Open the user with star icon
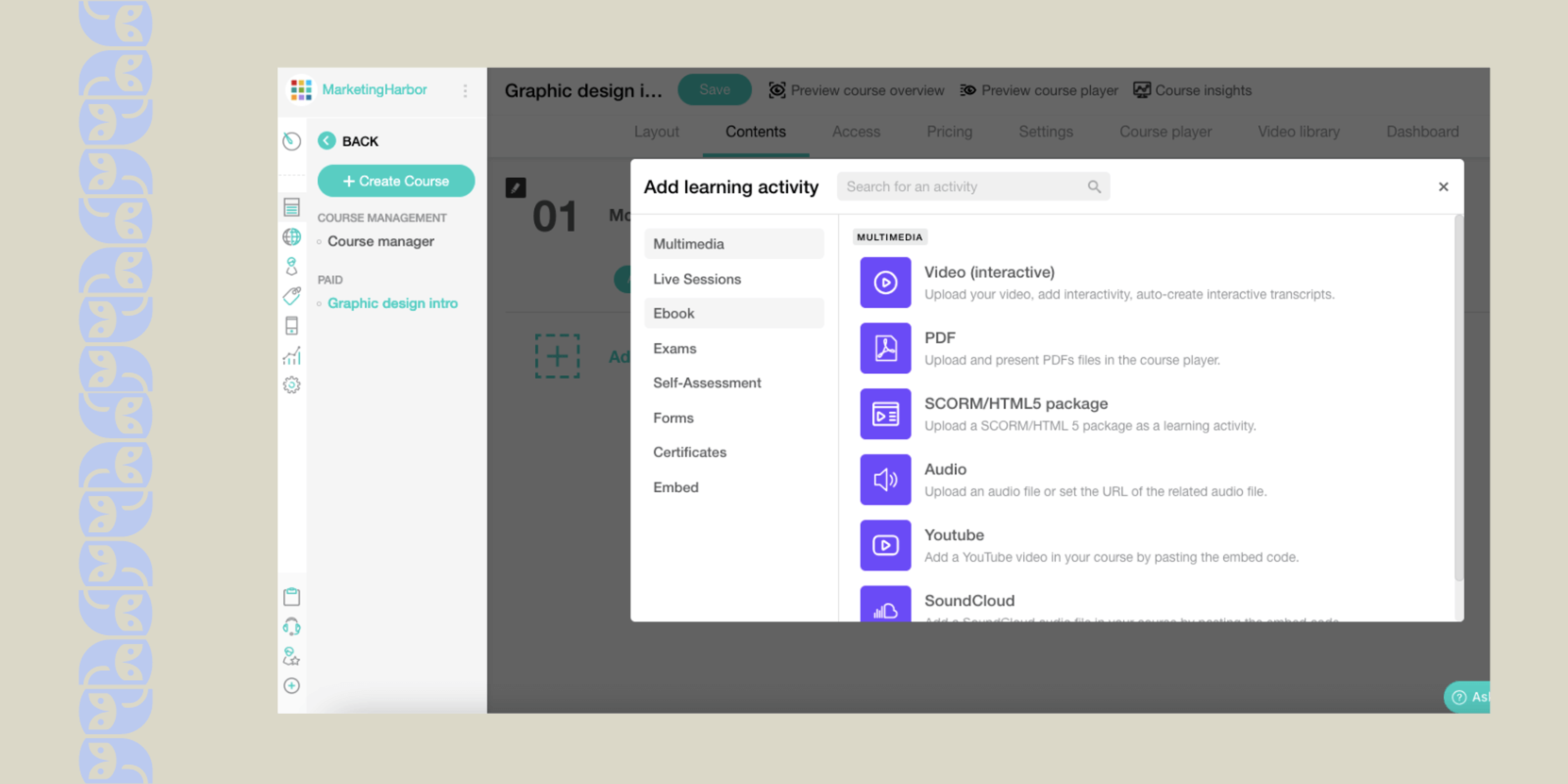This screenshot has width=1568, height=784. [x=292, y=656]
